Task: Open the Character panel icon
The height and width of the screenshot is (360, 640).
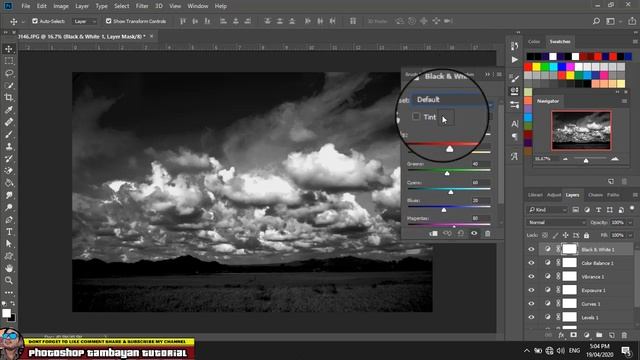Action: 514,124
